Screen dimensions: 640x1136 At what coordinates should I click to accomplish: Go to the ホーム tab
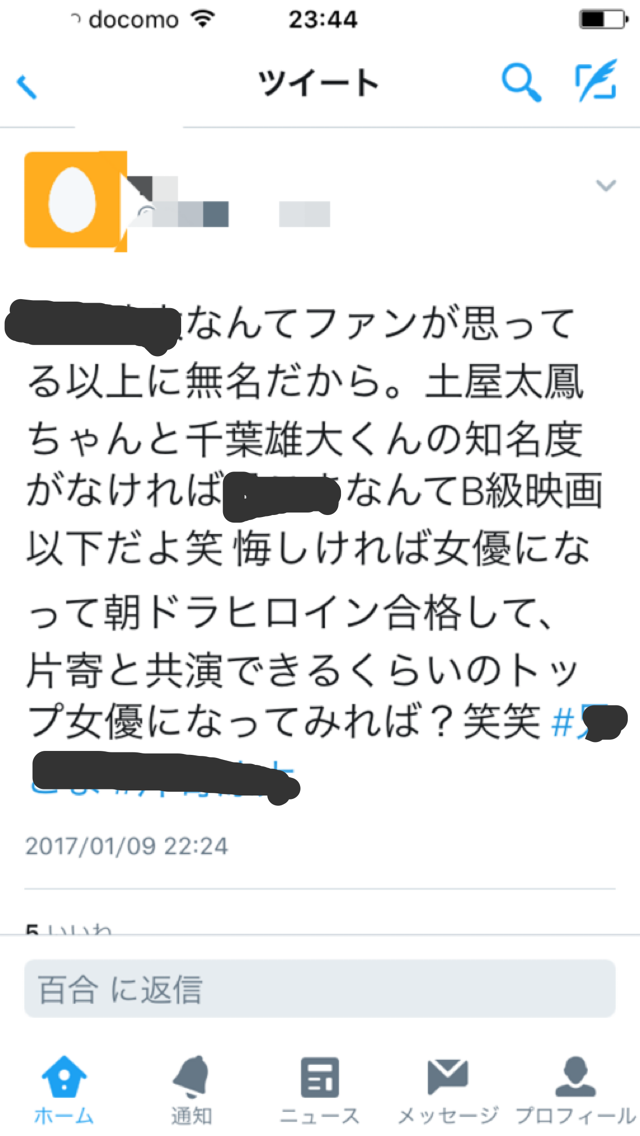(64, 1088)
